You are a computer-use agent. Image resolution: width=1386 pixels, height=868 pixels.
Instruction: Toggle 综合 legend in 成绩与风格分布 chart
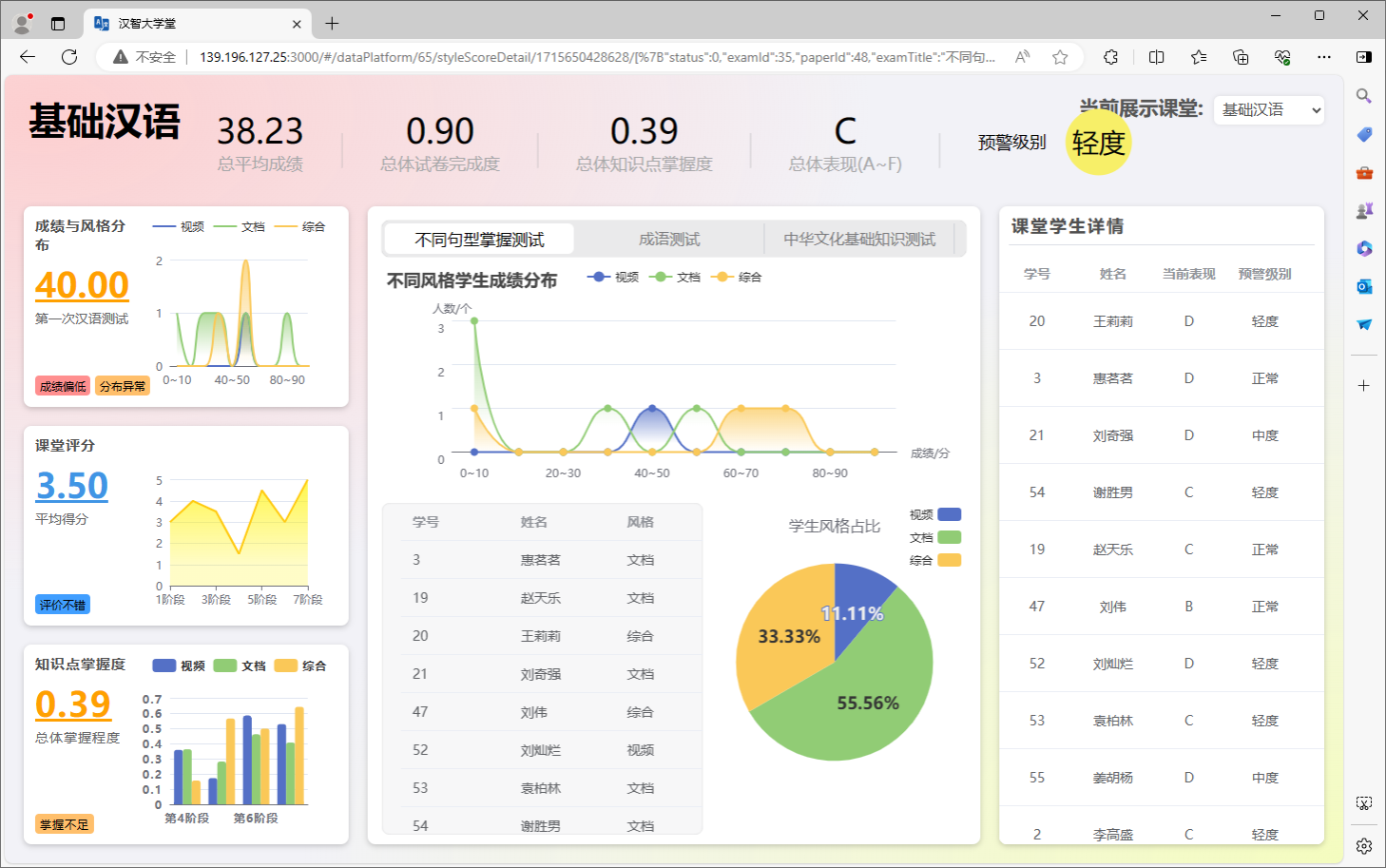pyautogui.click(x=300, y=226)
